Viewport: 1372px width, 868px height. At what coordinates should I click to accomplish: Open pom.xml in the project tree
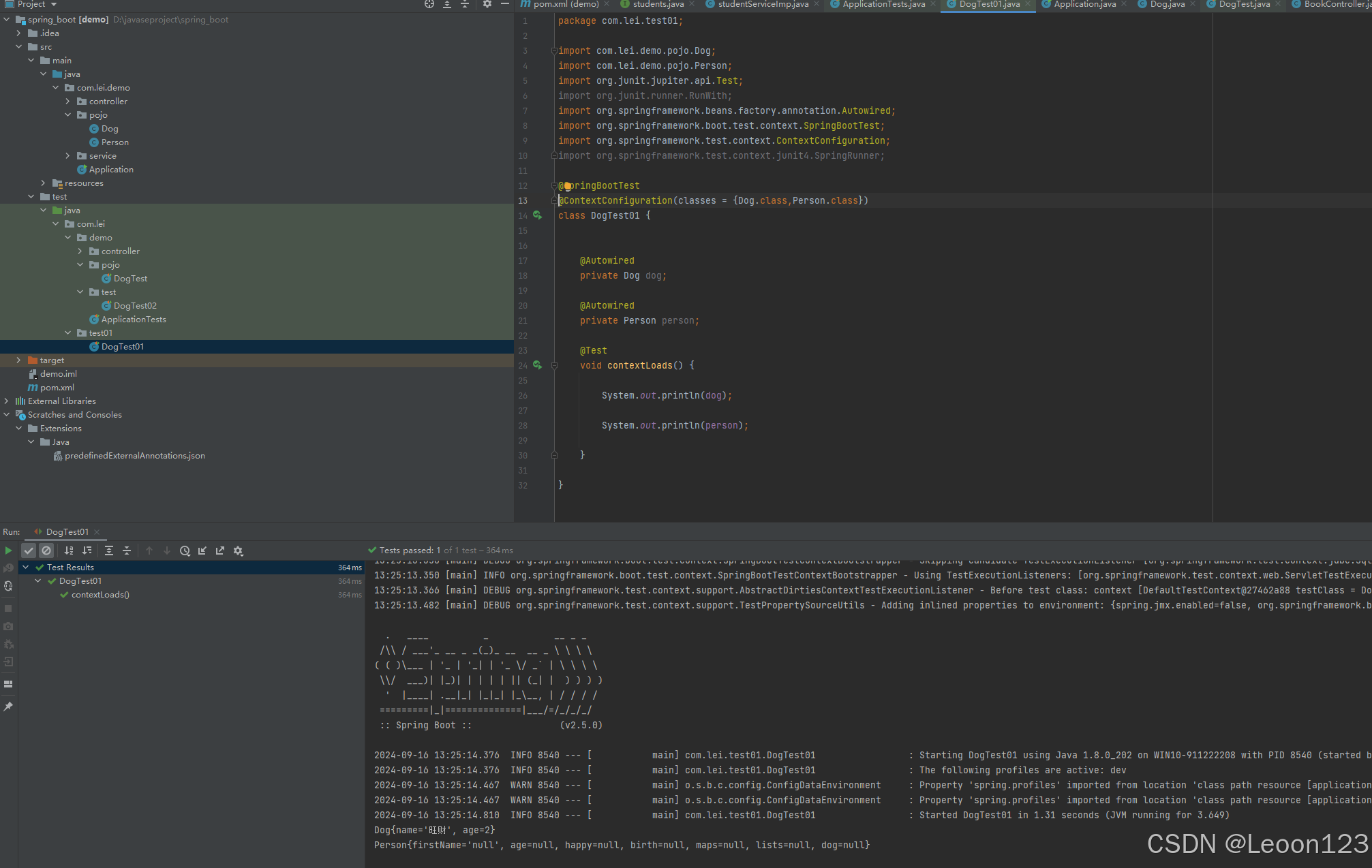click(x=57, y=388)
